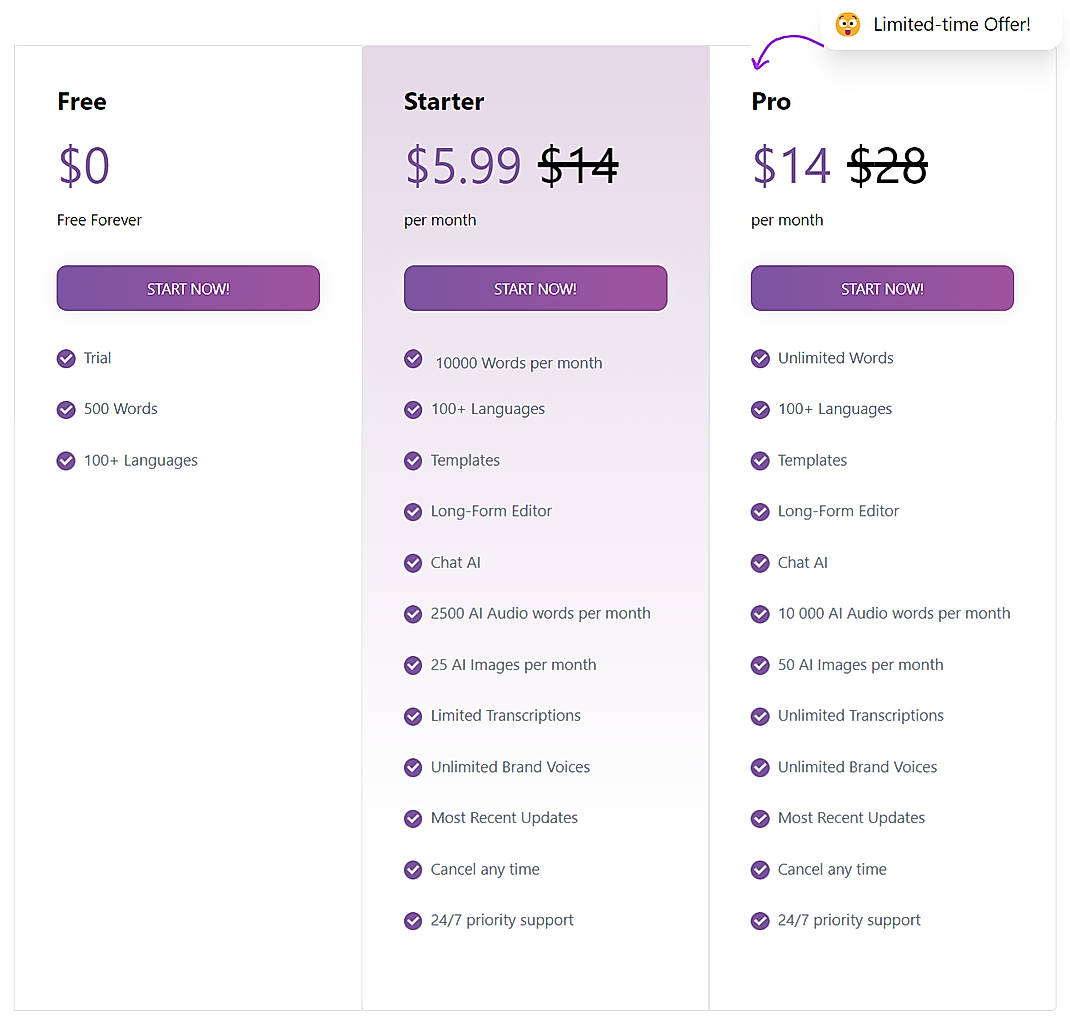Viewport: 1070px width, 1026px height.
Task: Click Long-Form Editor text in Starter plan
Action: point(491,511)
